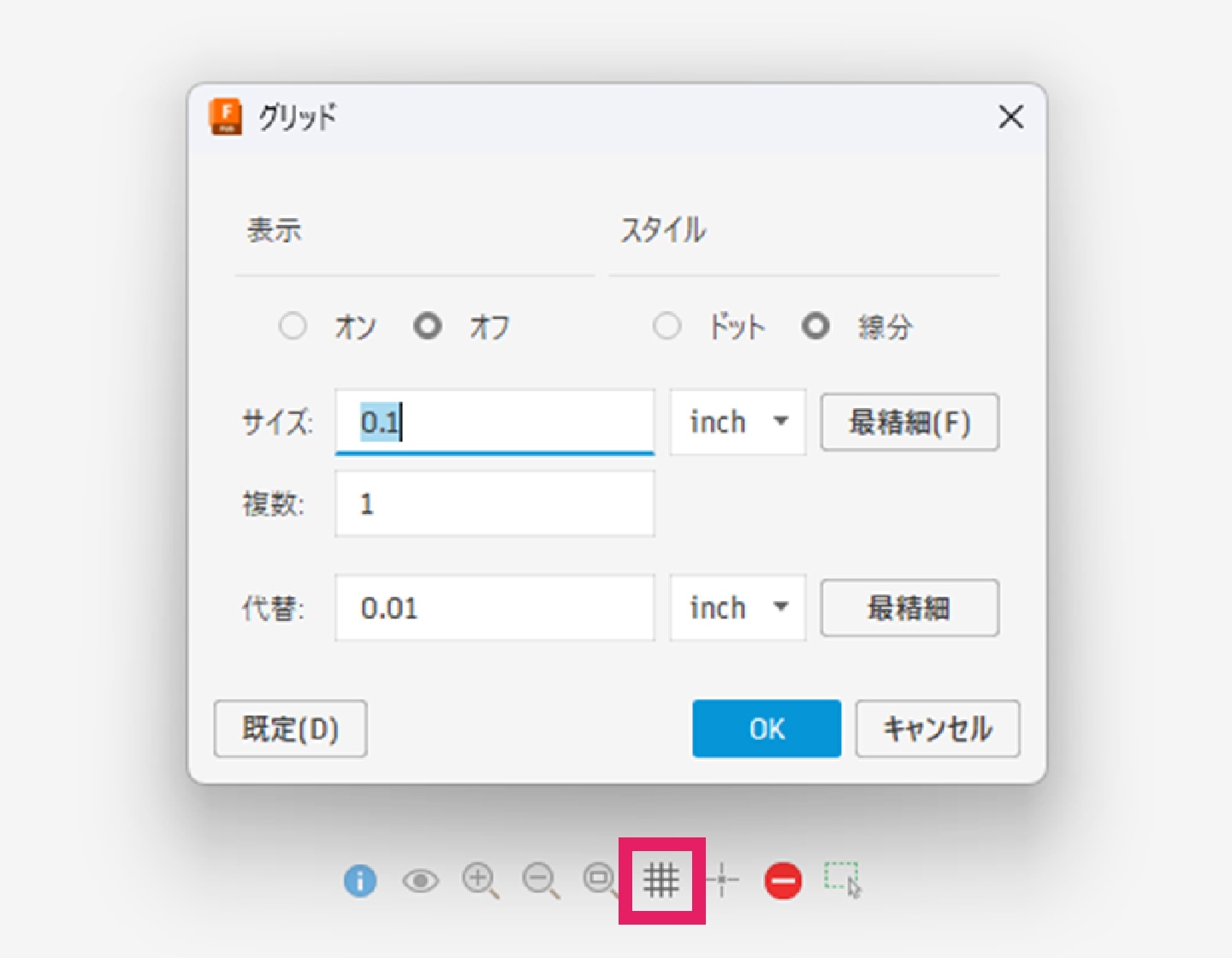Viewport: 1232px width, 958px height.
Task: Click the 複数 input field
Action: pos(495,505)
